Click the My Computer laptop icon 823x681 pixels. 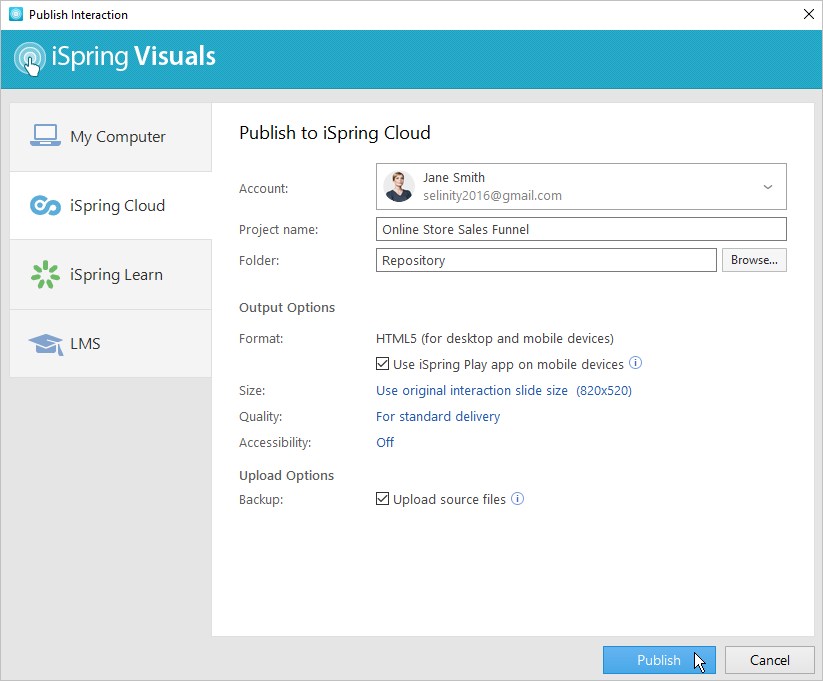(45, 135)
